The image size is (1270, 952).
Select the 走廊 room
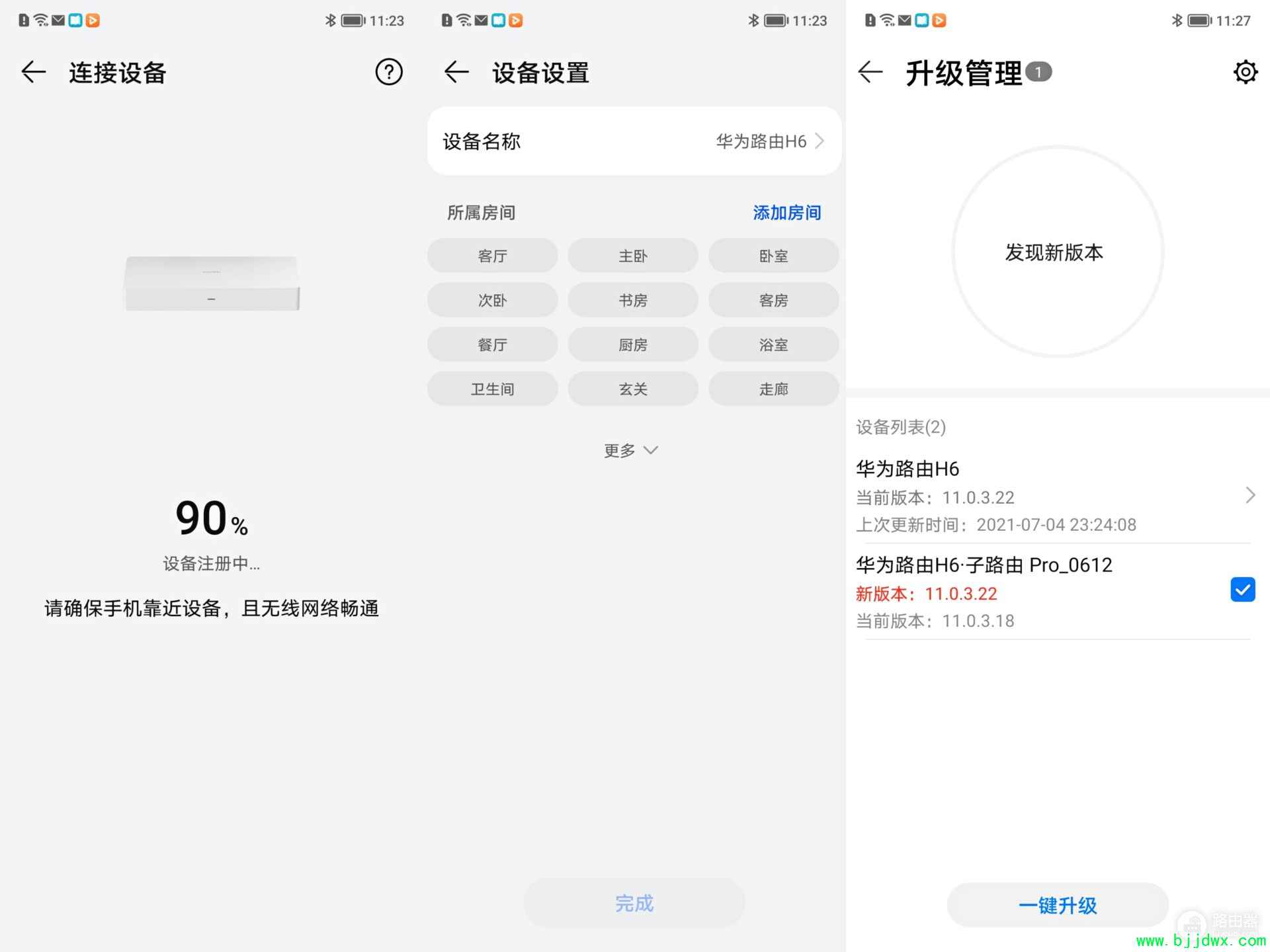774,389
